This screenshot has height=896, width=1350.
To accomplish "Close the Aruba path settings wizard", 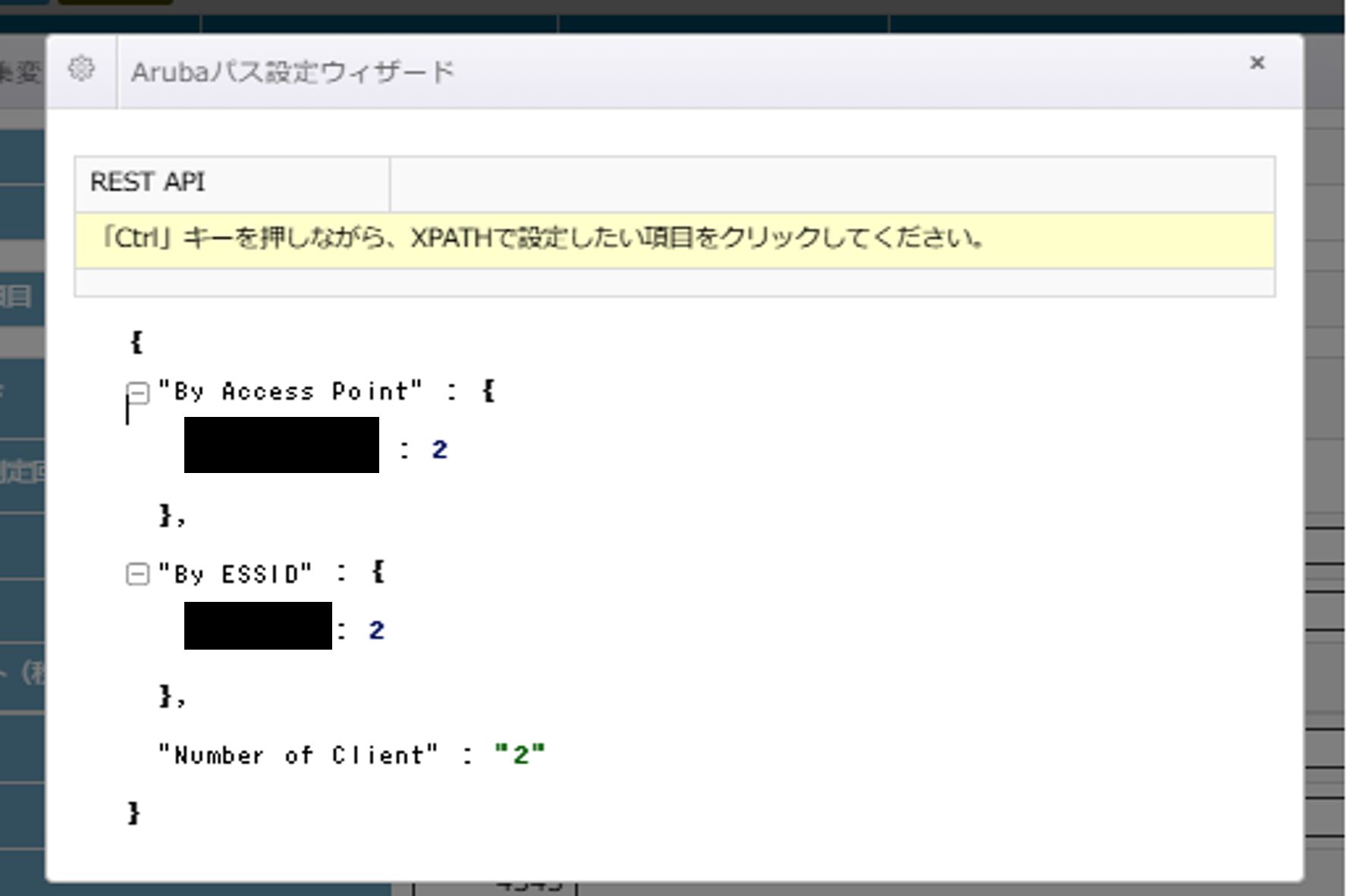I will click(x=1257, y=63).
